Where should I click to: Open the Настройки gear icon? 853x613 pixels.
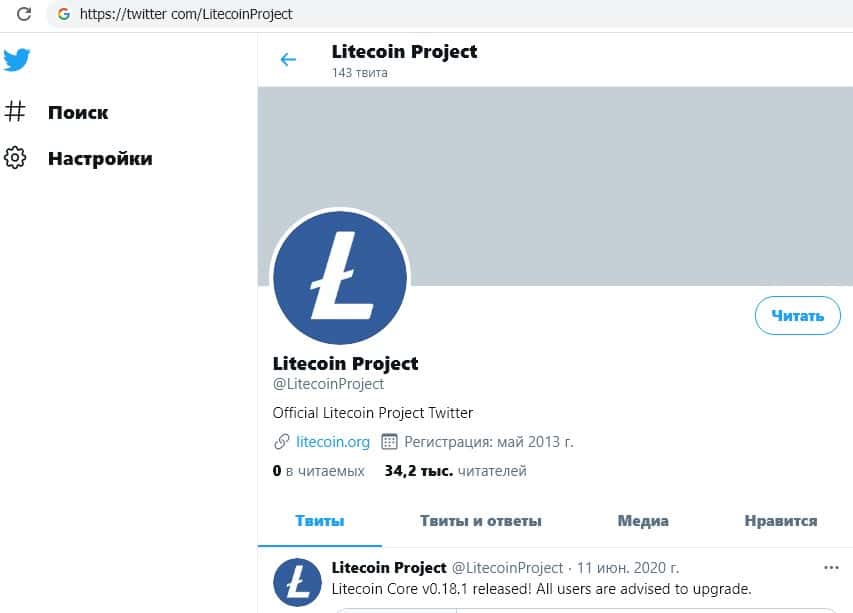click(x=16, y=158)
